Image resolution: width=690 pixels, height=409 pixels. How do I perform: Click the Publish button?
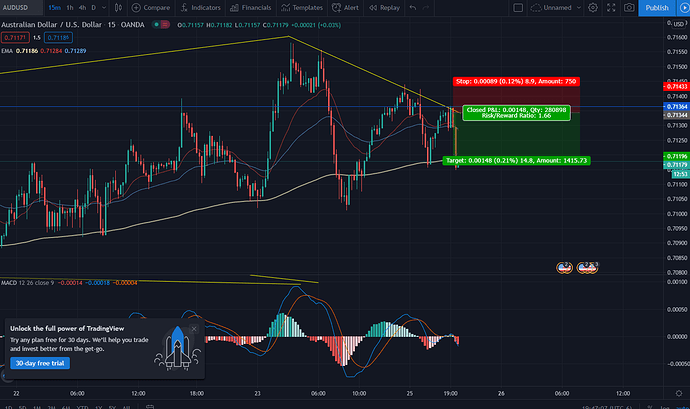point(657,7)
